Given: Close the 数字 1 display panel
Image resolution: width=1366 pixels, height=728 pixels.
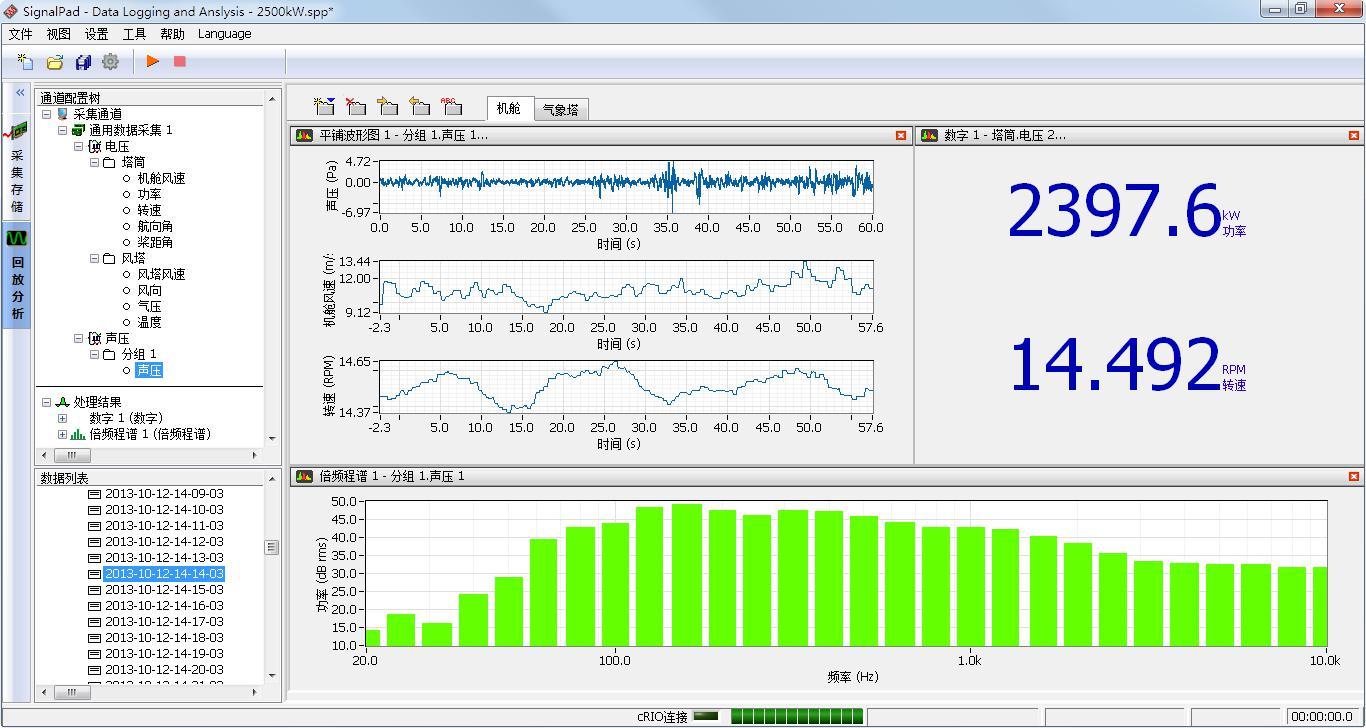Looking at the screenshot, I should [1354, 135].
